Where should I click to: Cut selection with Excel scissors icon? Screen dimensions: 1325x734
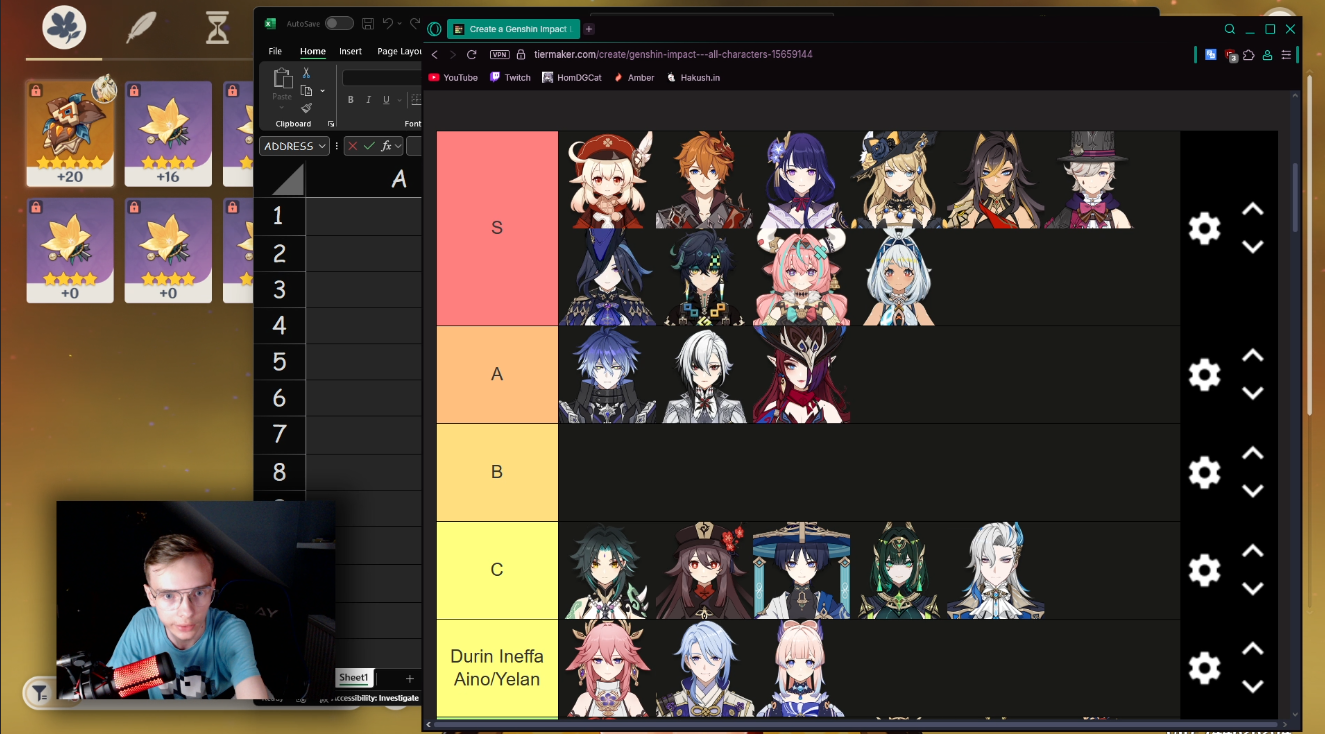pos(306,73)
